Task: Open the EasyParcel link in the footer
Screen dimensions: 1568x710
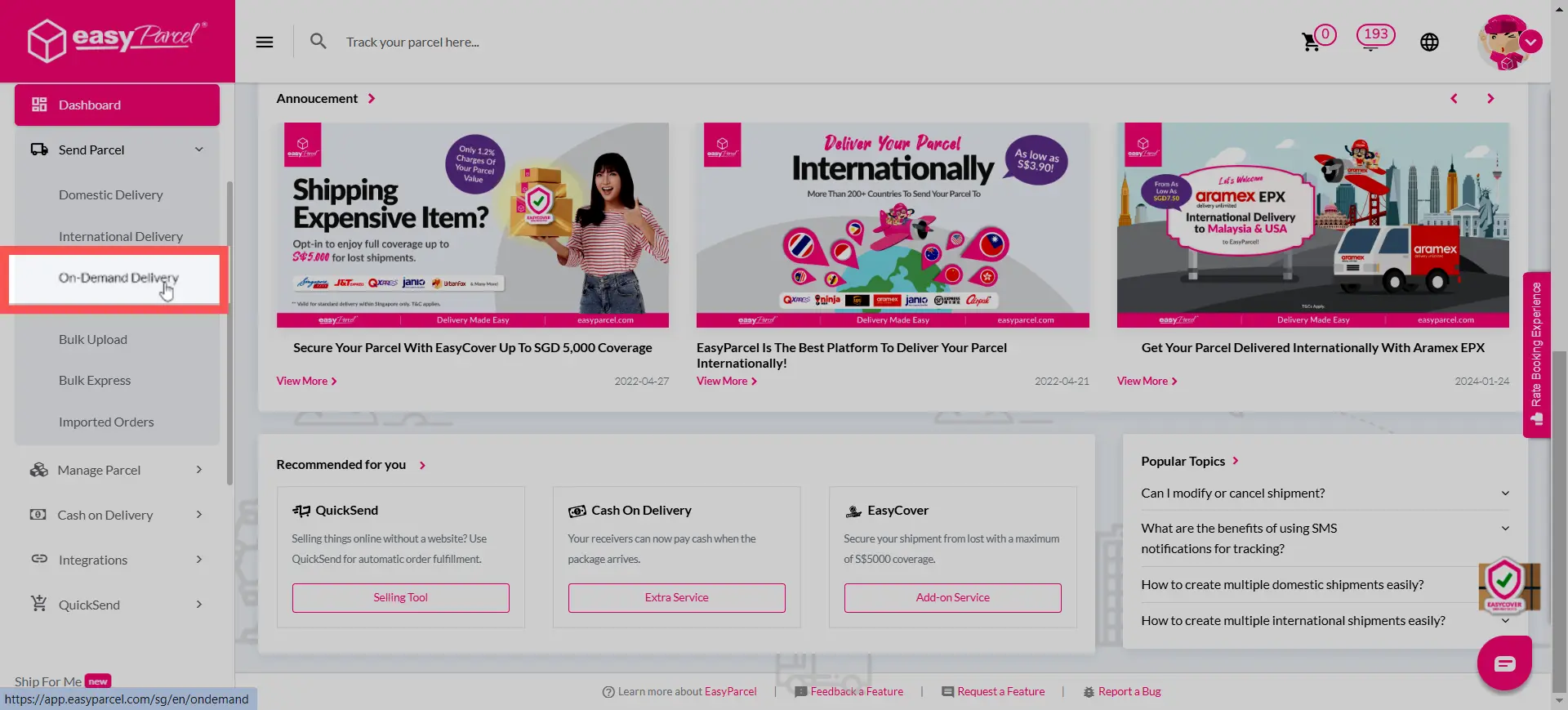Action: [x=730, y=692]
